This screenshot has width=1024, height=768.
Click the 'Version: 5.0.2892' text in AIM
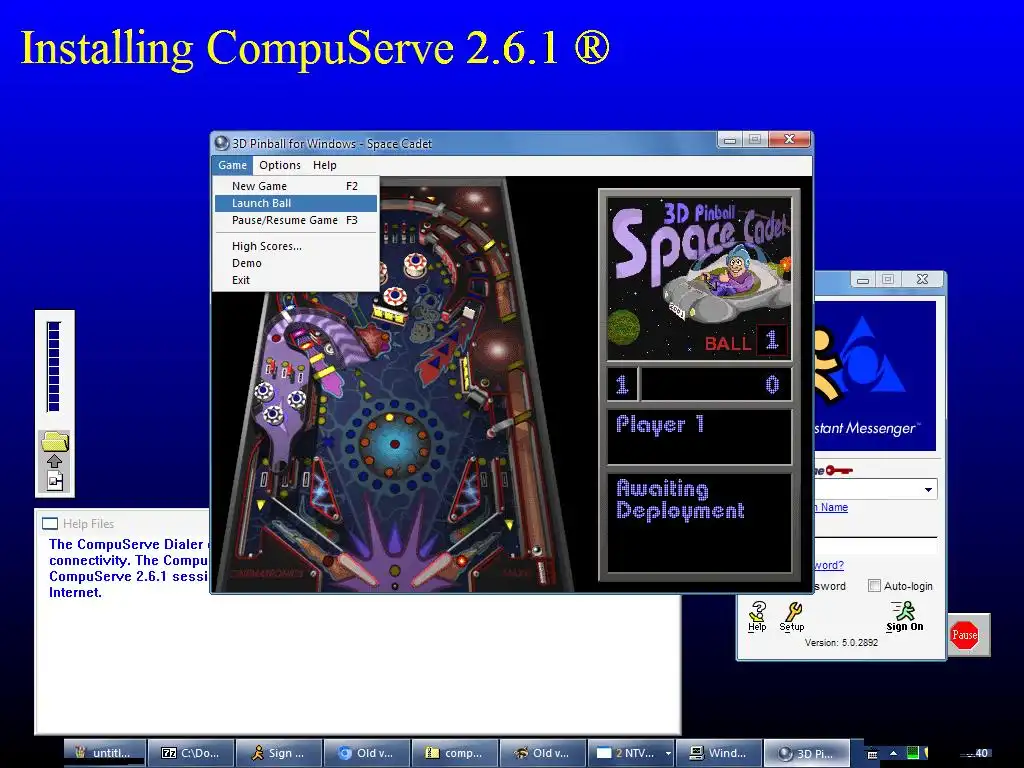coord(841,643)
